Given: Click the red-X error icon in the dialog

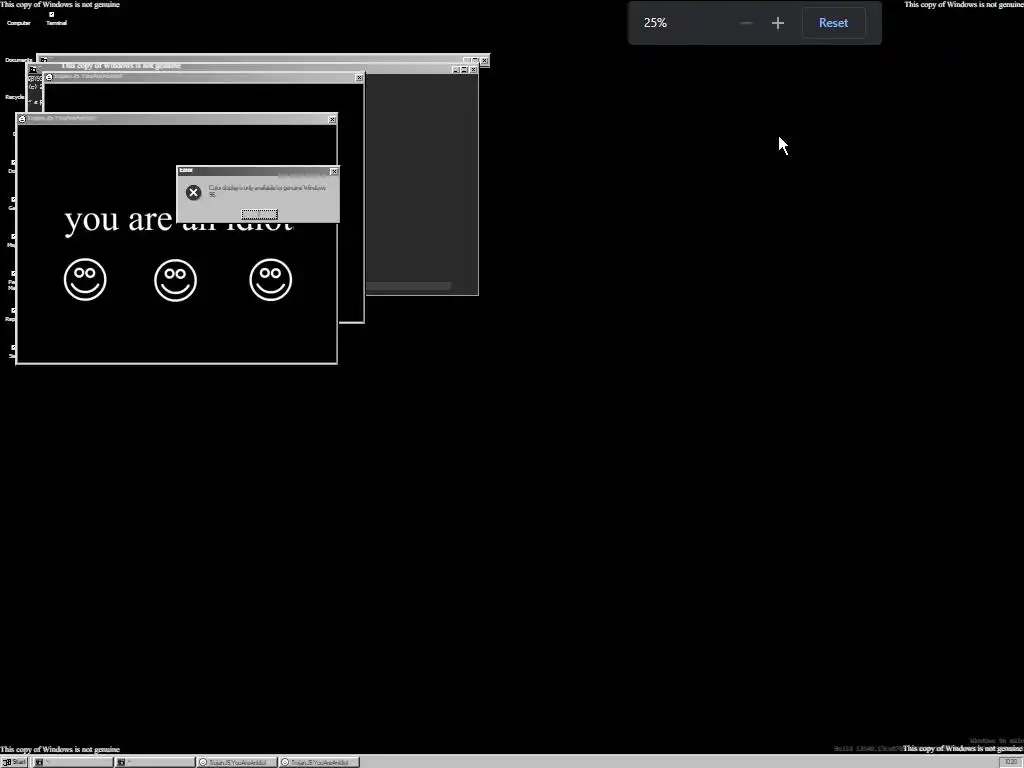Looking at the screenshot, I should [193, 192].
